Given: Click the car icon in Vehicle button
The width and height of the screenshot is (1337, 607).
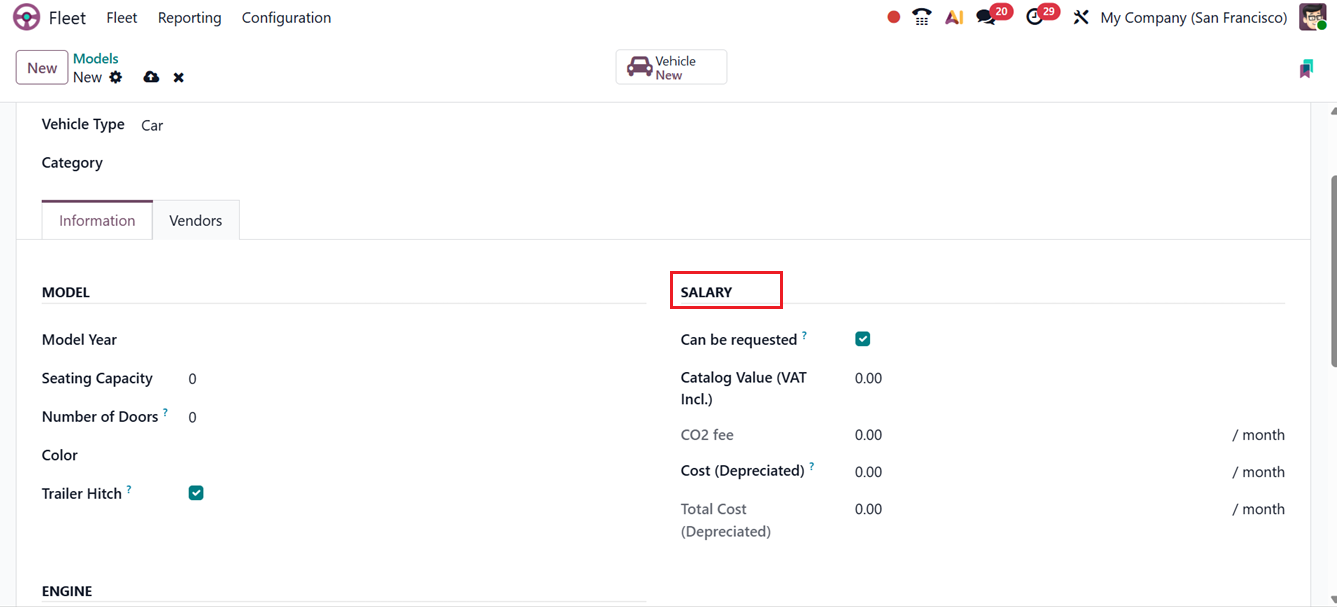Looking at the screenshot, I should 639,67.
